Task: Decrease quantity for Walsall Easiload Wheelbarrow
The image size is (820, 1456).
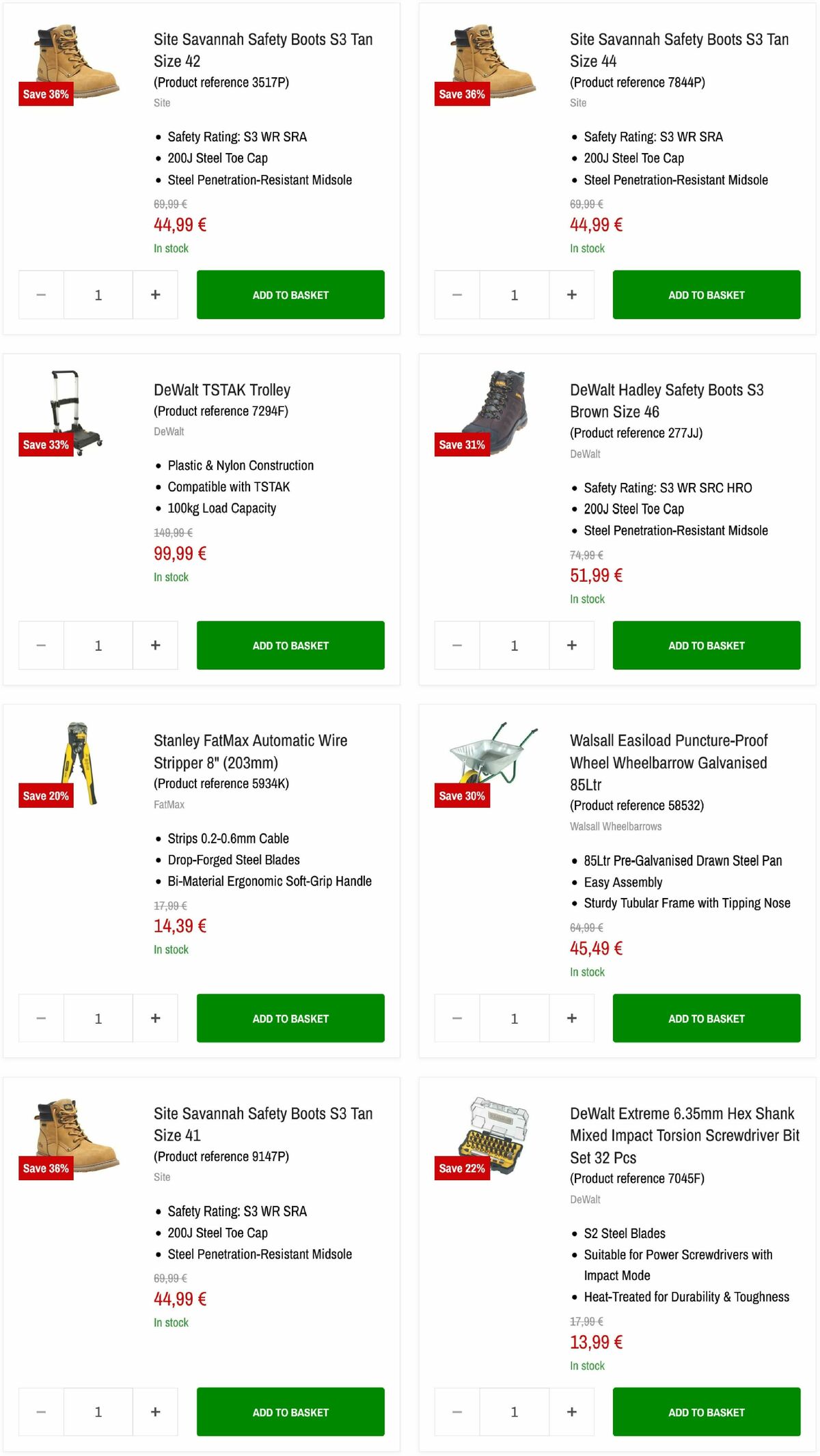Action: 456,1018
